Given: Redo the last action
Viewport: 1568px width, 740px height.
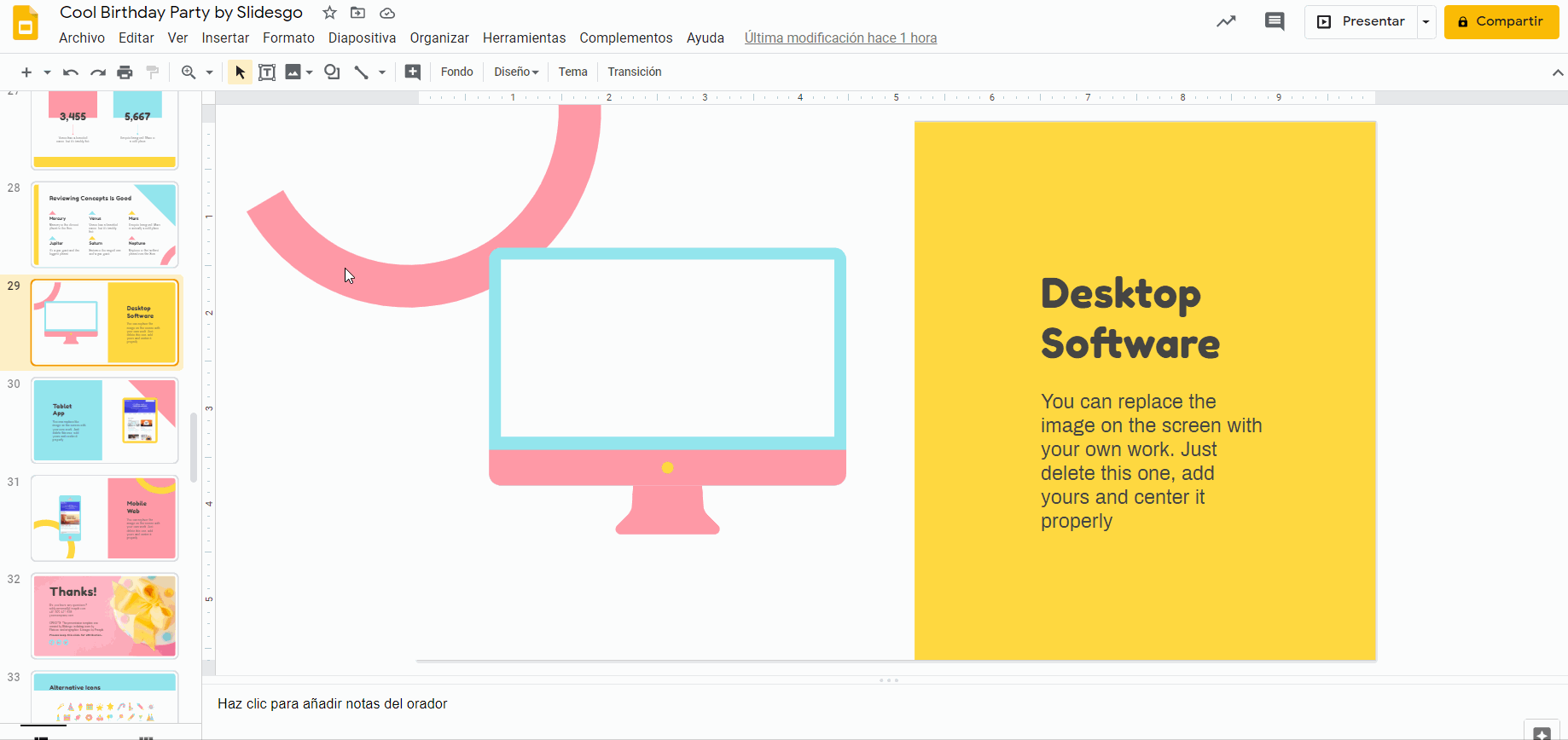Looking at the screenshot, I should click(98, 72).
